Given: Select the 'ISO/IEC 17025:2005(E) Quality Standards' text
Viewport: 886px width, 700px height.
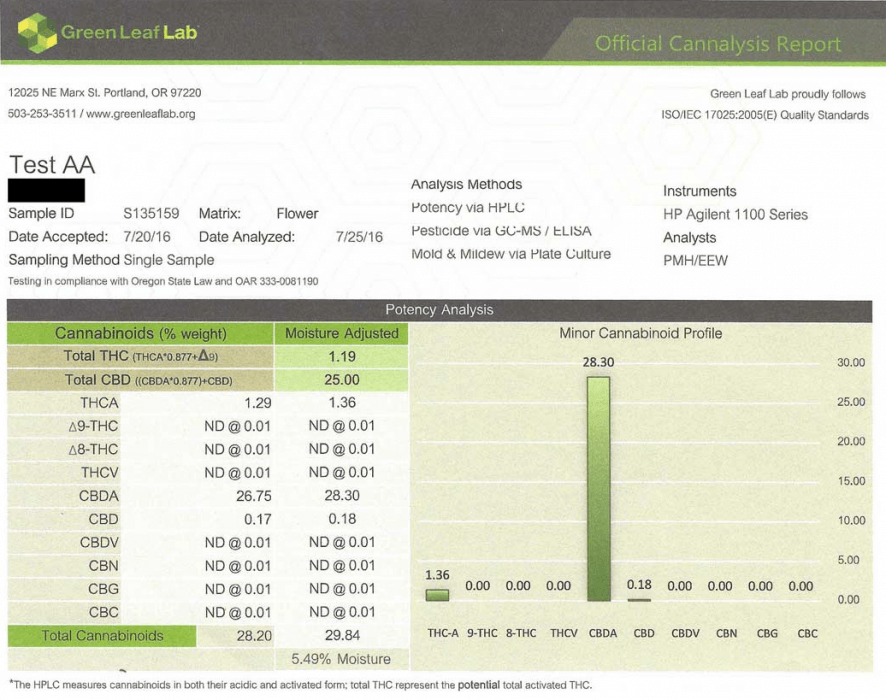Looking at the screenshot, I should [x=765, y=115].
